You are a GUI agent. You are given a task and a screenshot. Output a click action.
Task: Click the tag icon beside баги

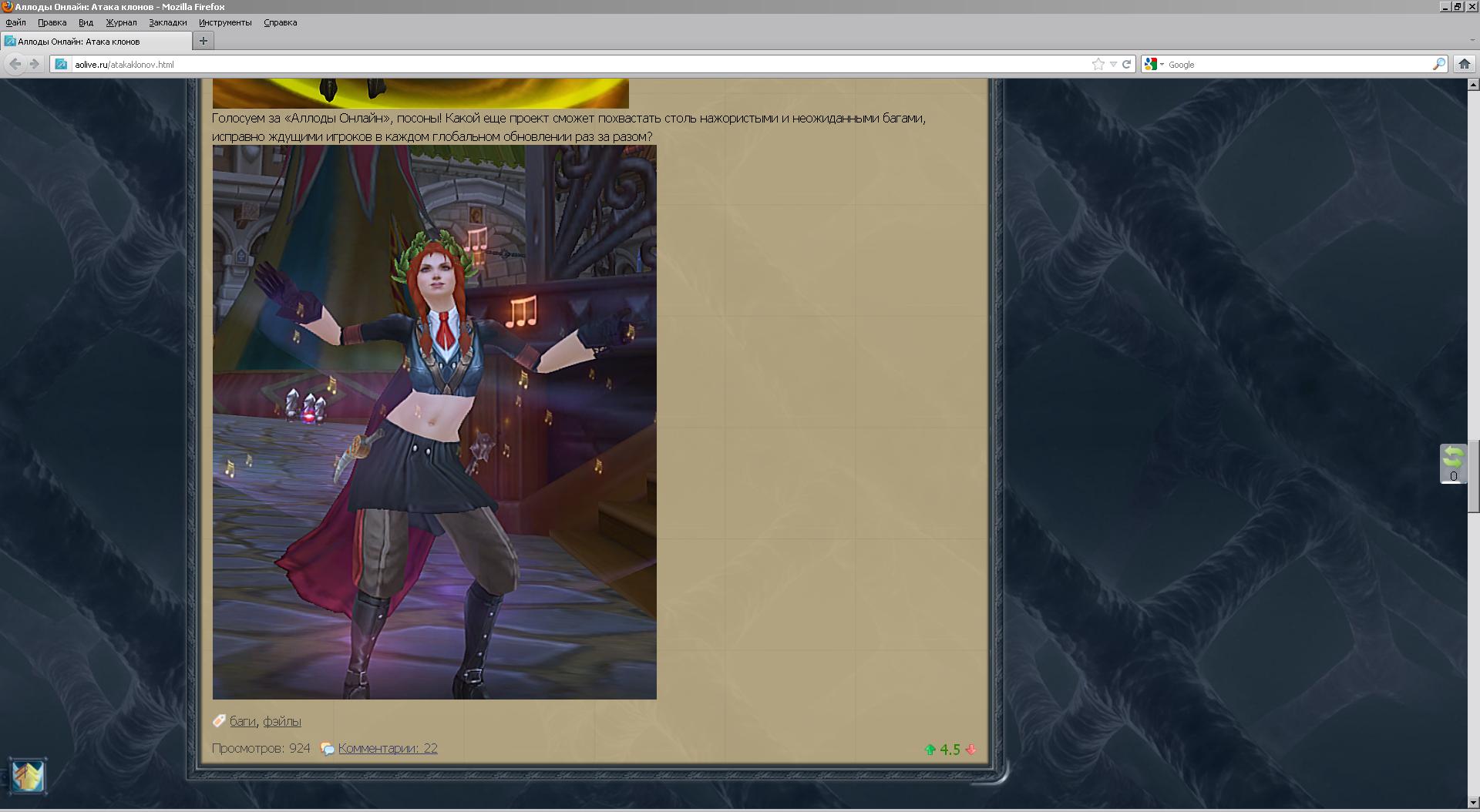tap(219, 721)
